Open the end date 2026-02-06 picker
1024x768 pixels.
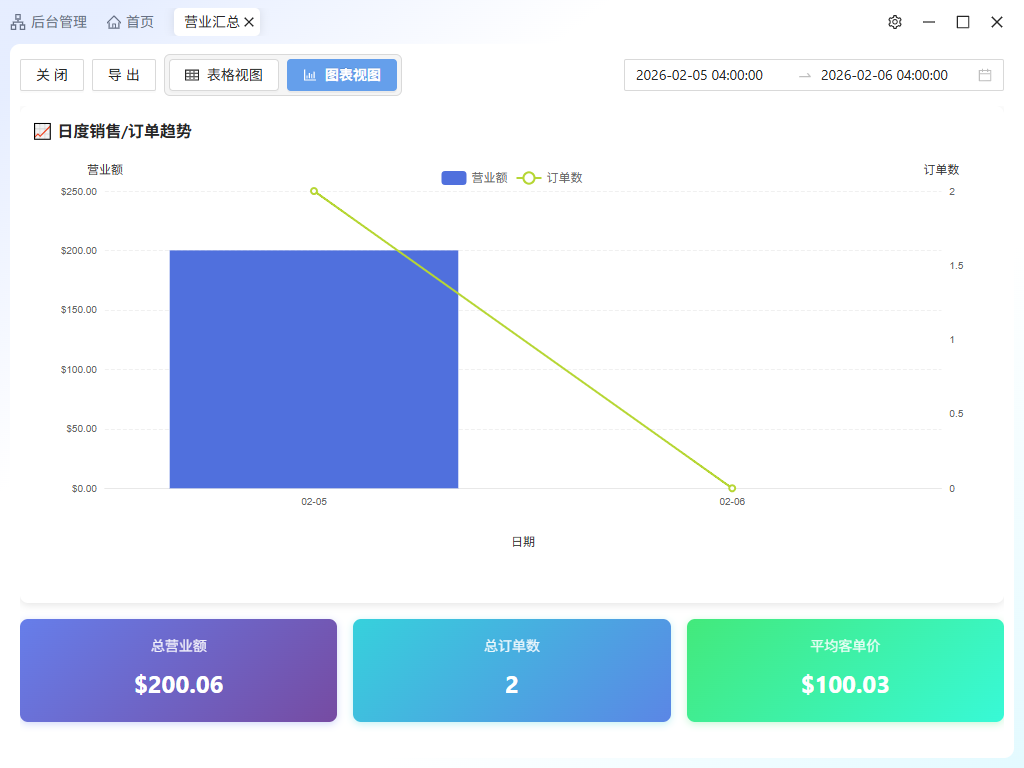(884, 75)
